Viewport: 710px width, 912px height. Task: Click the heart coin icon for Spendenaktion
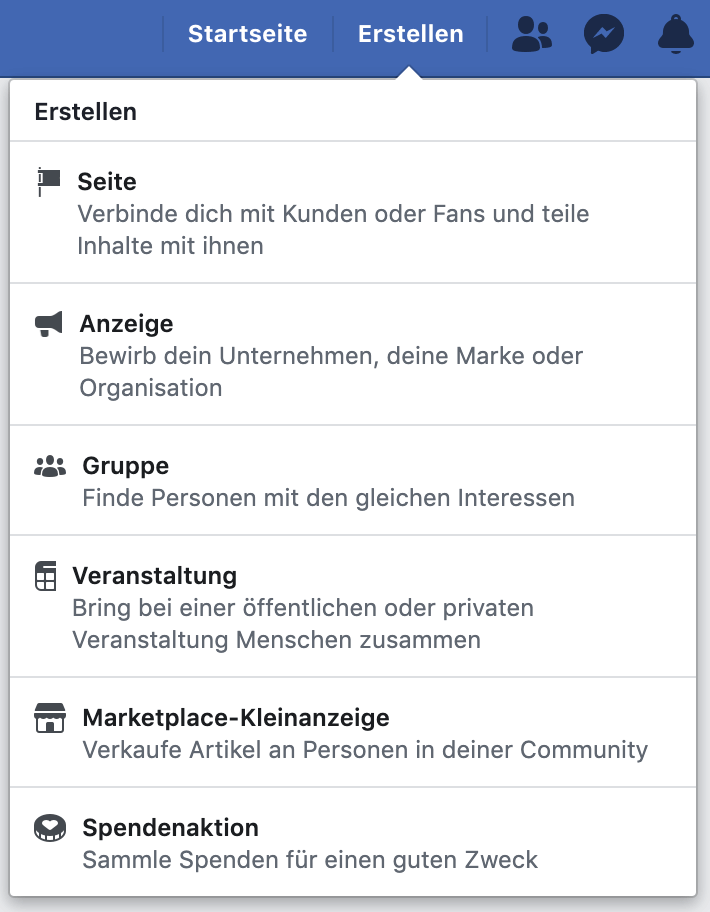[49, 828]
